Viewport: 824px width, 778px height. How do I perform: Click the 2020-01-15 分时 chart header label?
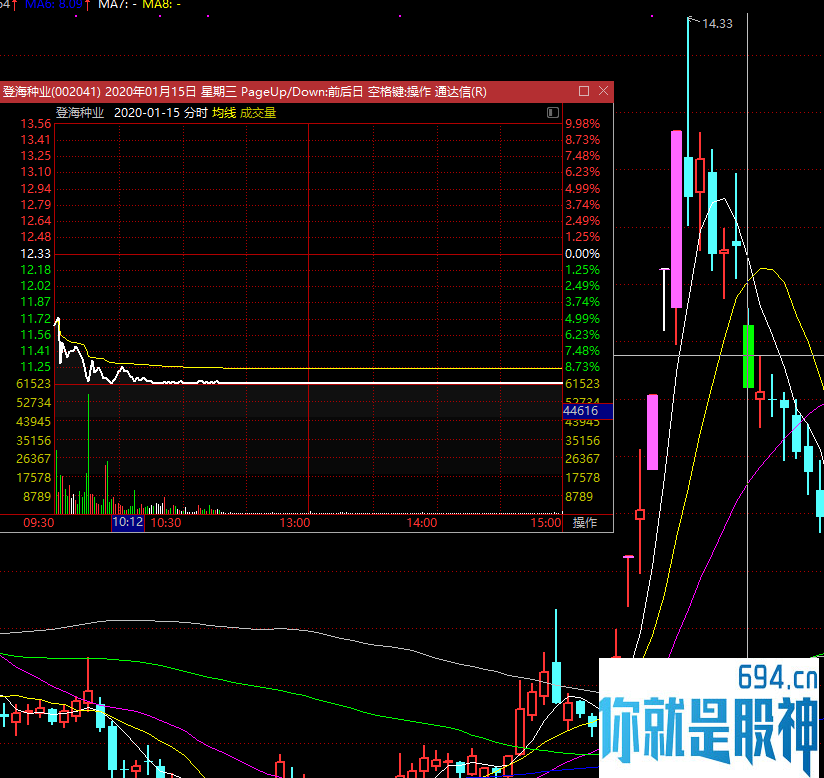(161, 113)
